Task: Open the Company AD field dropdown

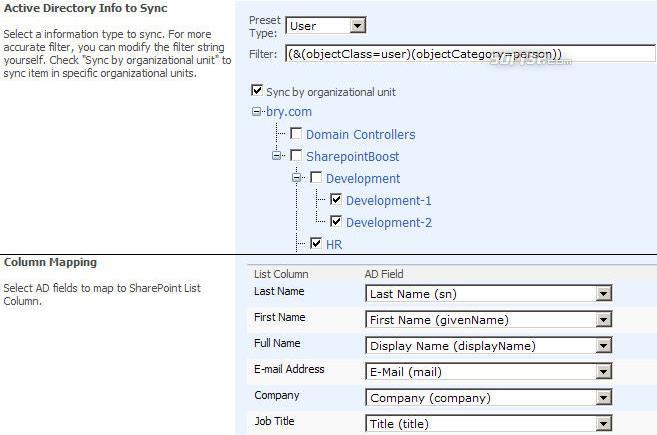Action: (x=489, y=398)
